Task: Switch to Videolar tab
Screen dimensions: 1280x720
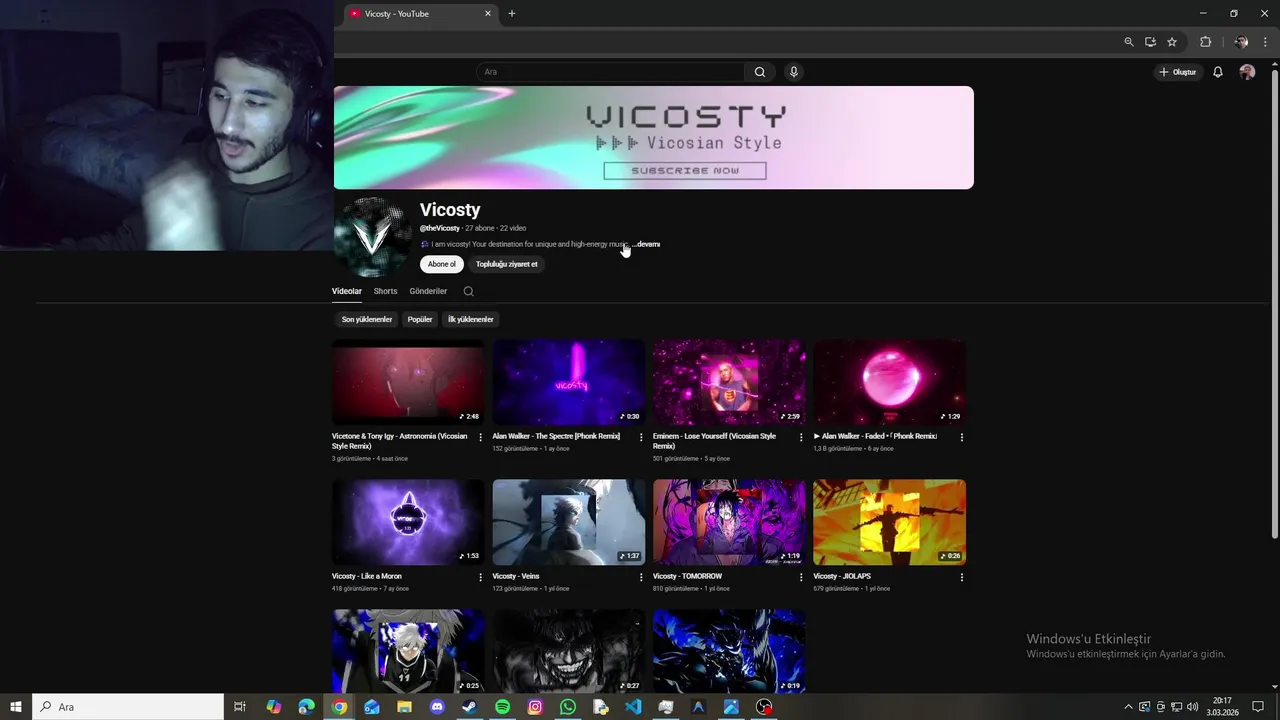Action: [x=347, y=291]
